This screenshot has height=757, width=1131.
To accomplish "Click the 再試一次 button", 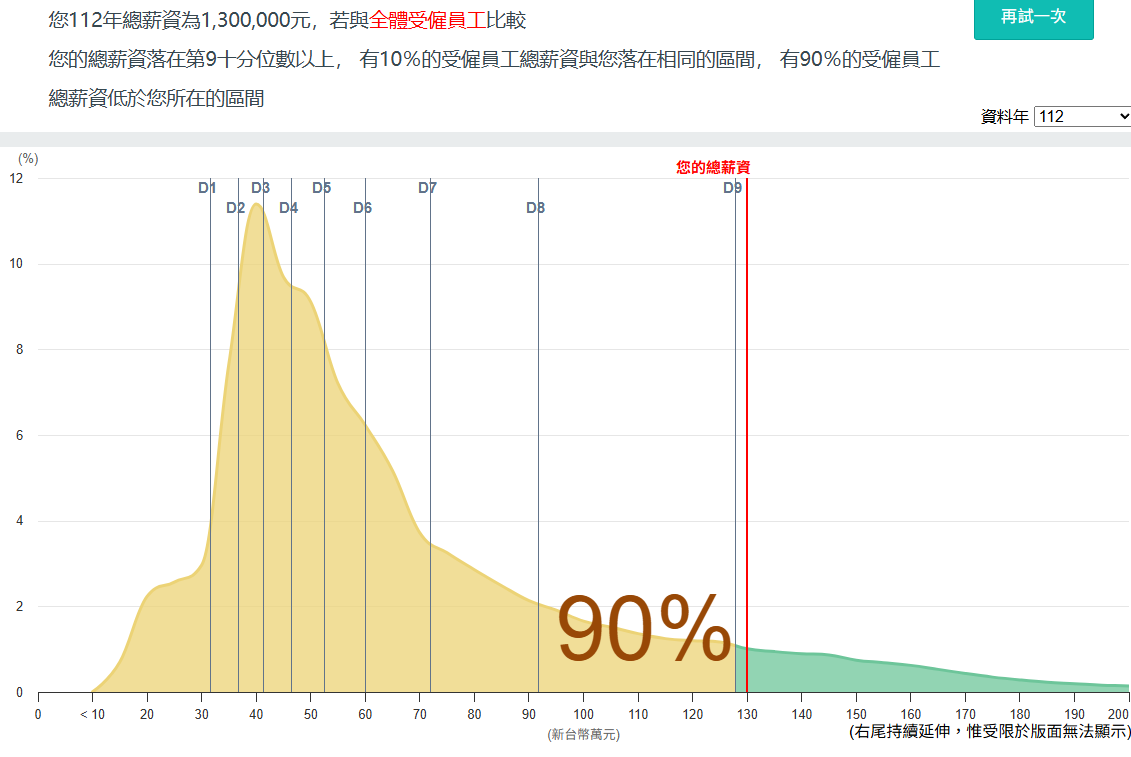I will [x=1033, y=17].
